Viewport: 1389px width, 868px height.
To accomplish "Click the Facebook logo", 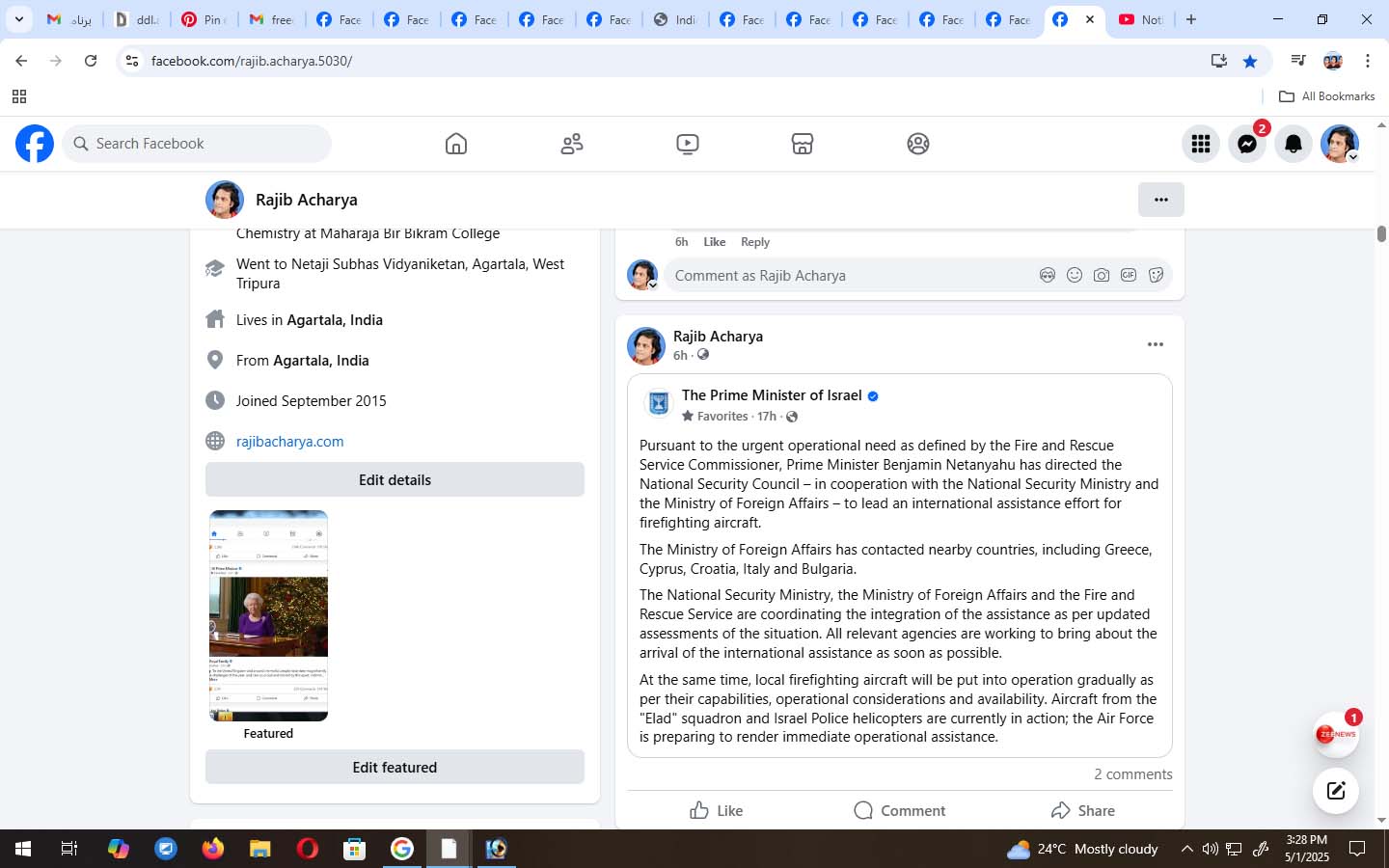I will point(35,144).
